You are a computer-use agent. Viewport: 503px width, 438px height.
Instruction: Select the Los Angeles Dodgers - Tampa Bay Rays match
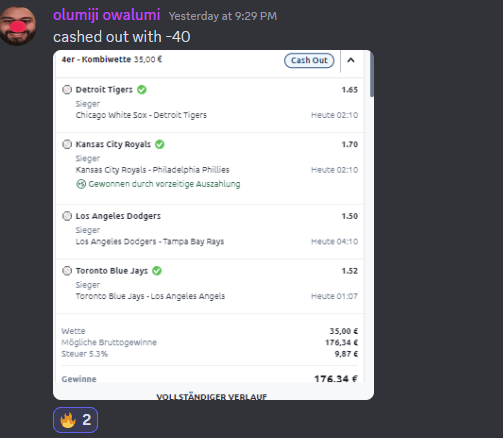pyautogui.click(x=150, y=241)
